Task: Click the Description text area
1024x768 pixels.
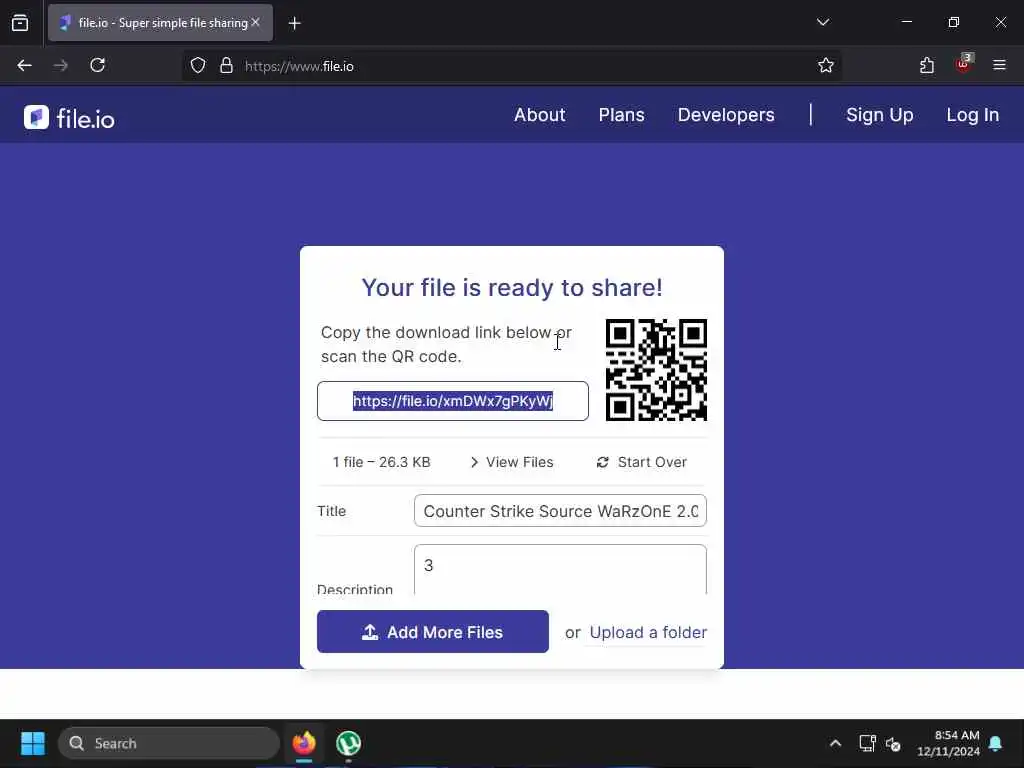Action: coord(560,569)
